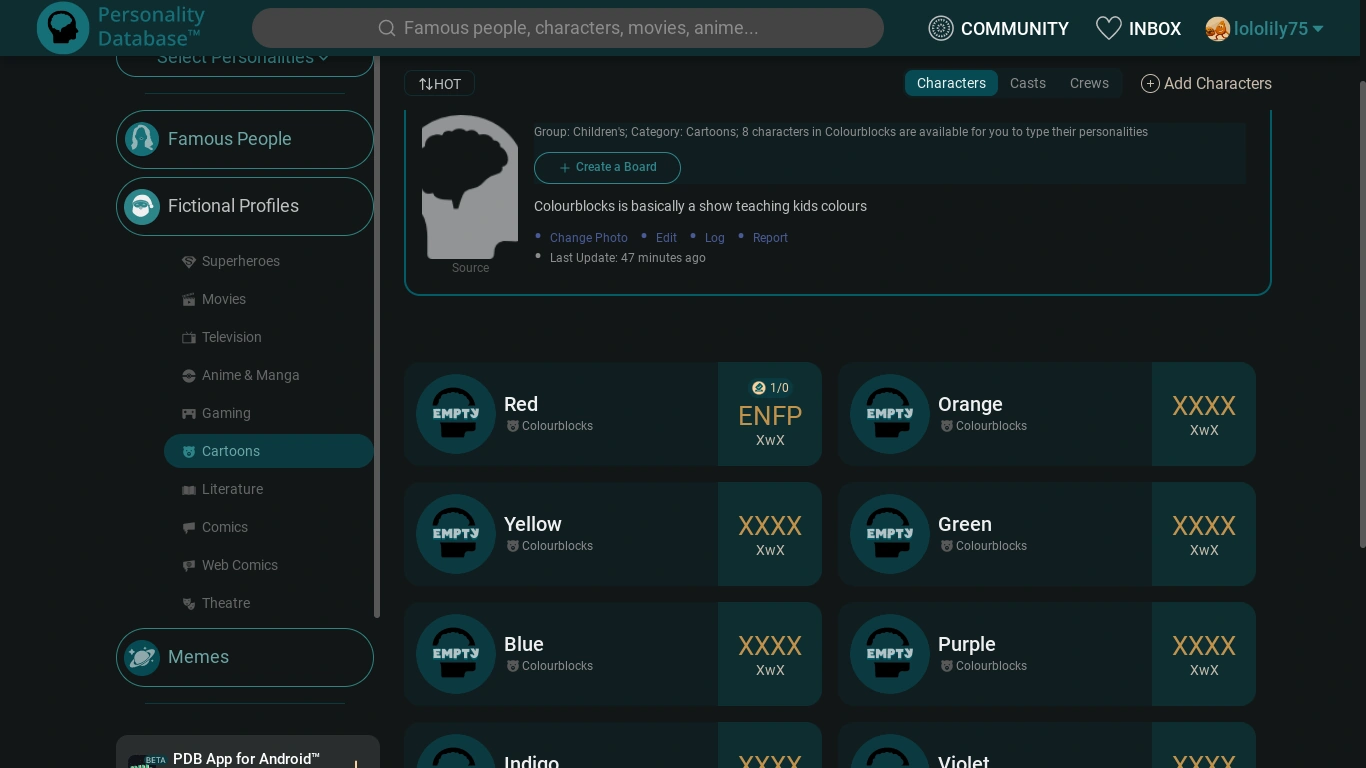Click the ENFP vote for Red
1366x768 pixels.
pyautogui.click(x=770, y=415)
